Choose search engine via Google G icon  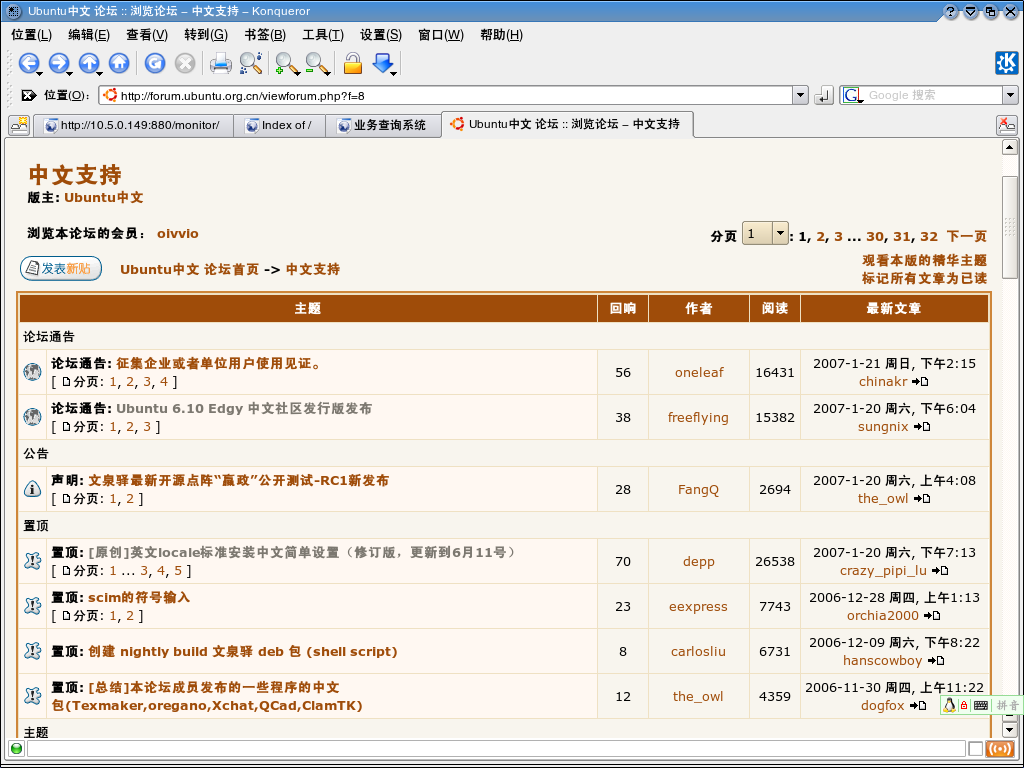click(854, 95)
